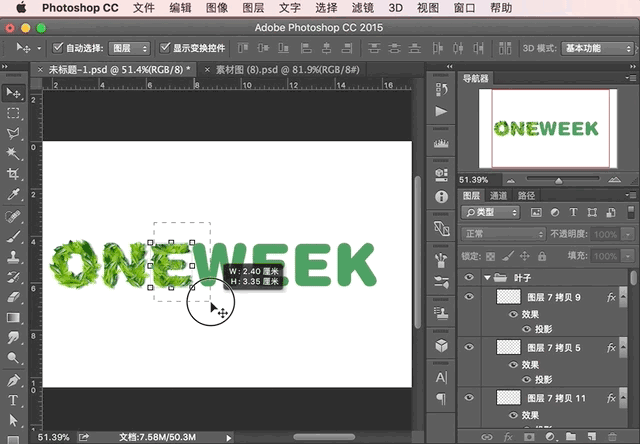
Task: Open the 图层 menu in menu bar
Action: tap(253, 8)
